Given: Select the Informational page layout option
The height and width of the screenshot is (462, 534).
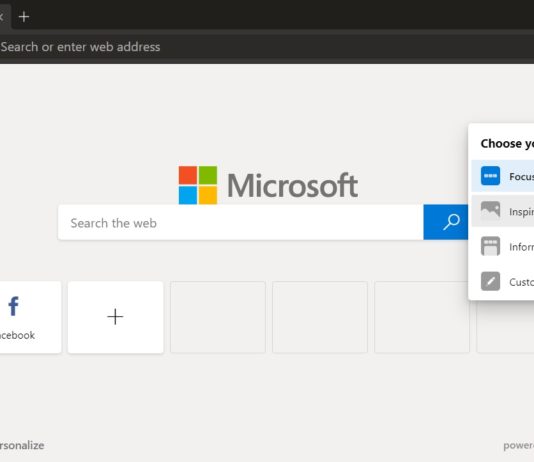Looking at the screenshot, I should click(503, 246).
